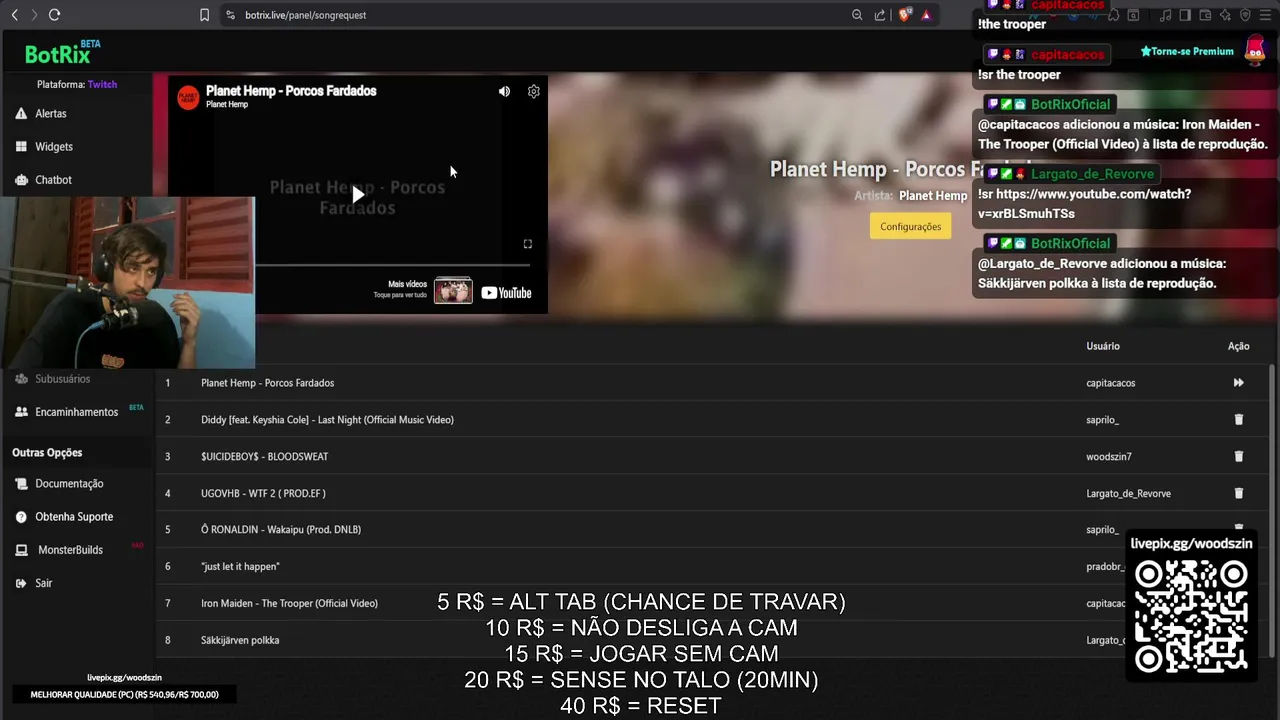
Task: Click user capitacacos in row 1
Action: [x=1110, y=383]
